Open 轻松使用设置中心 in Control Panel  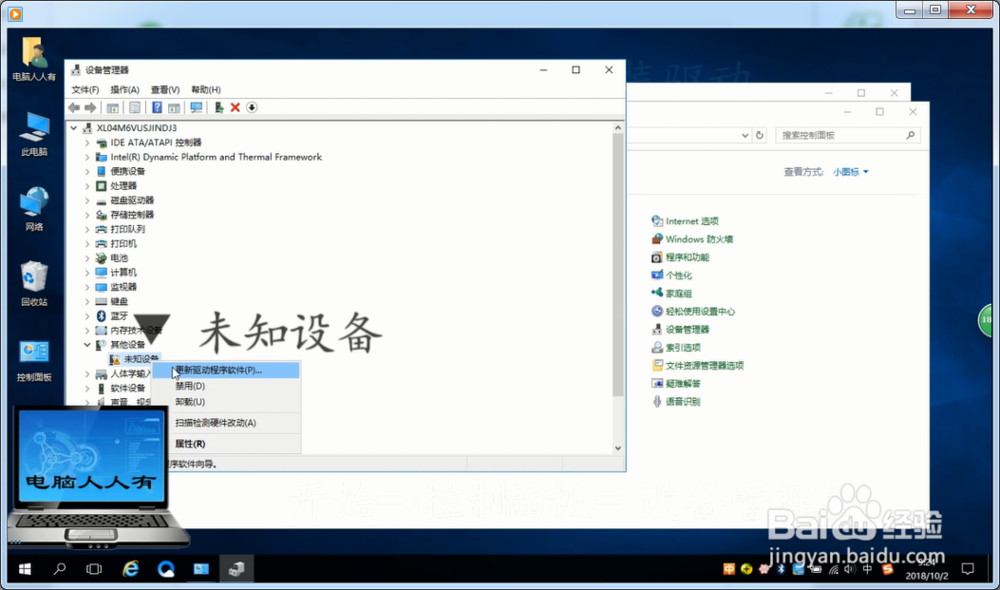[700, 311]
